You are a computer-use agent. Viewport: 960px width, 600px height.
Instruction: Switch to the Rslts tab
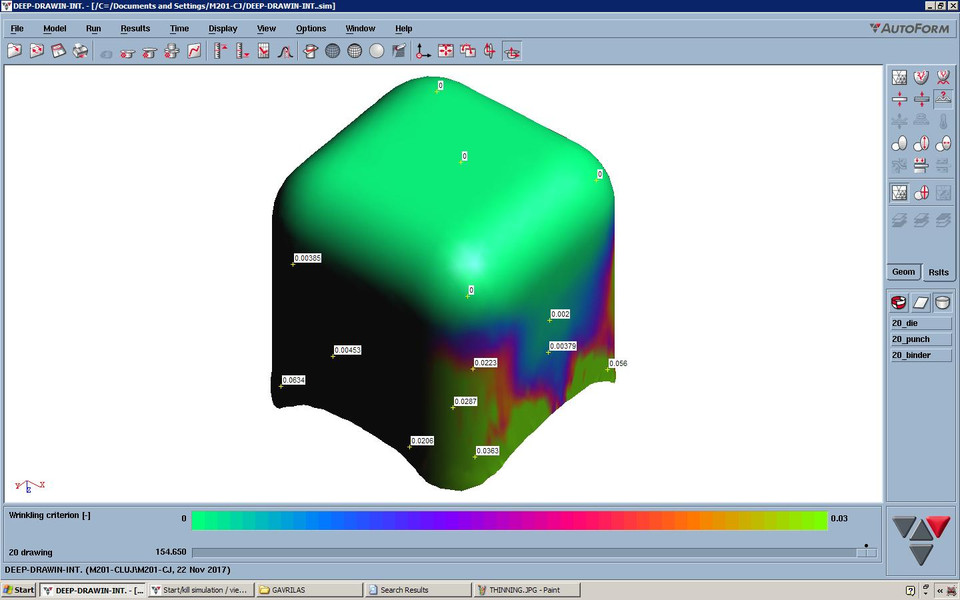point(938,271)
